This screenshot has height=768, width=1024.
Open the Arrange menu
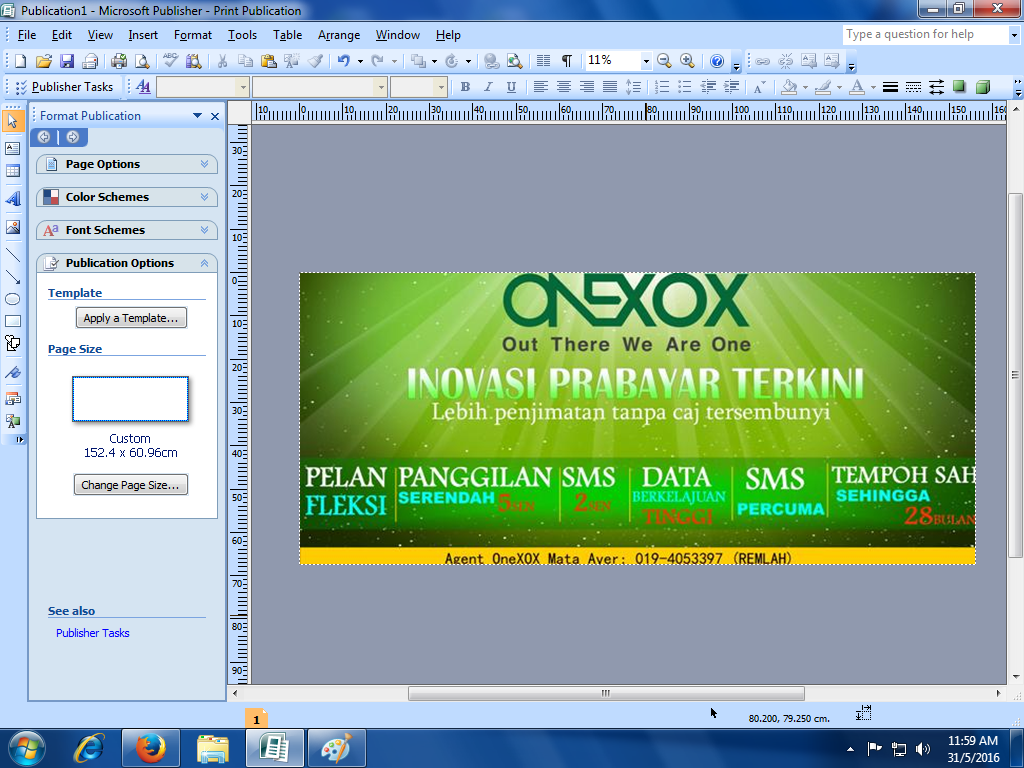tap(339, 35)
